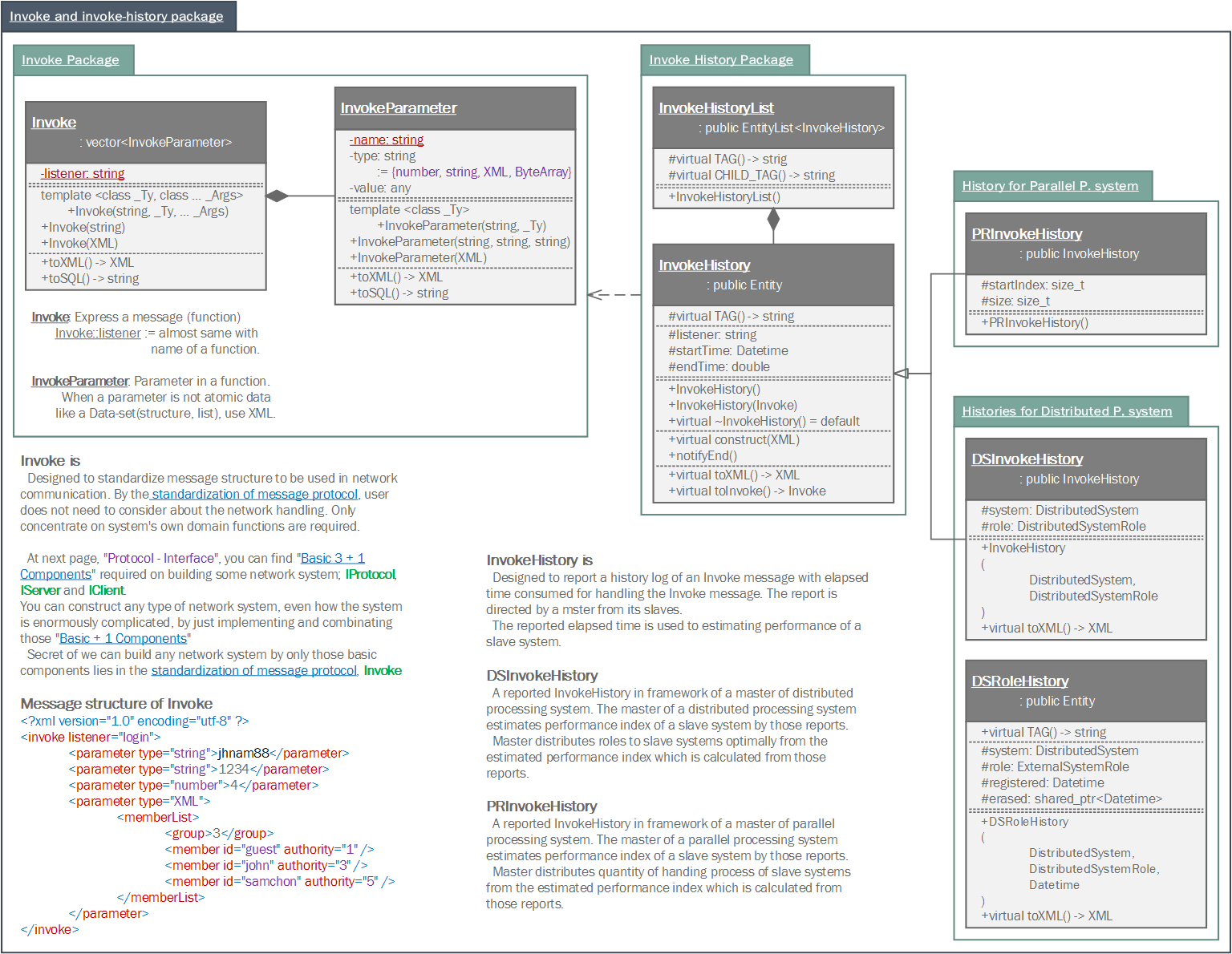The height and width of the screenshot is (954, 1232).
Task: Click the inheritance triangle arrow on InvokeHistory
Action: pos(902,373)
